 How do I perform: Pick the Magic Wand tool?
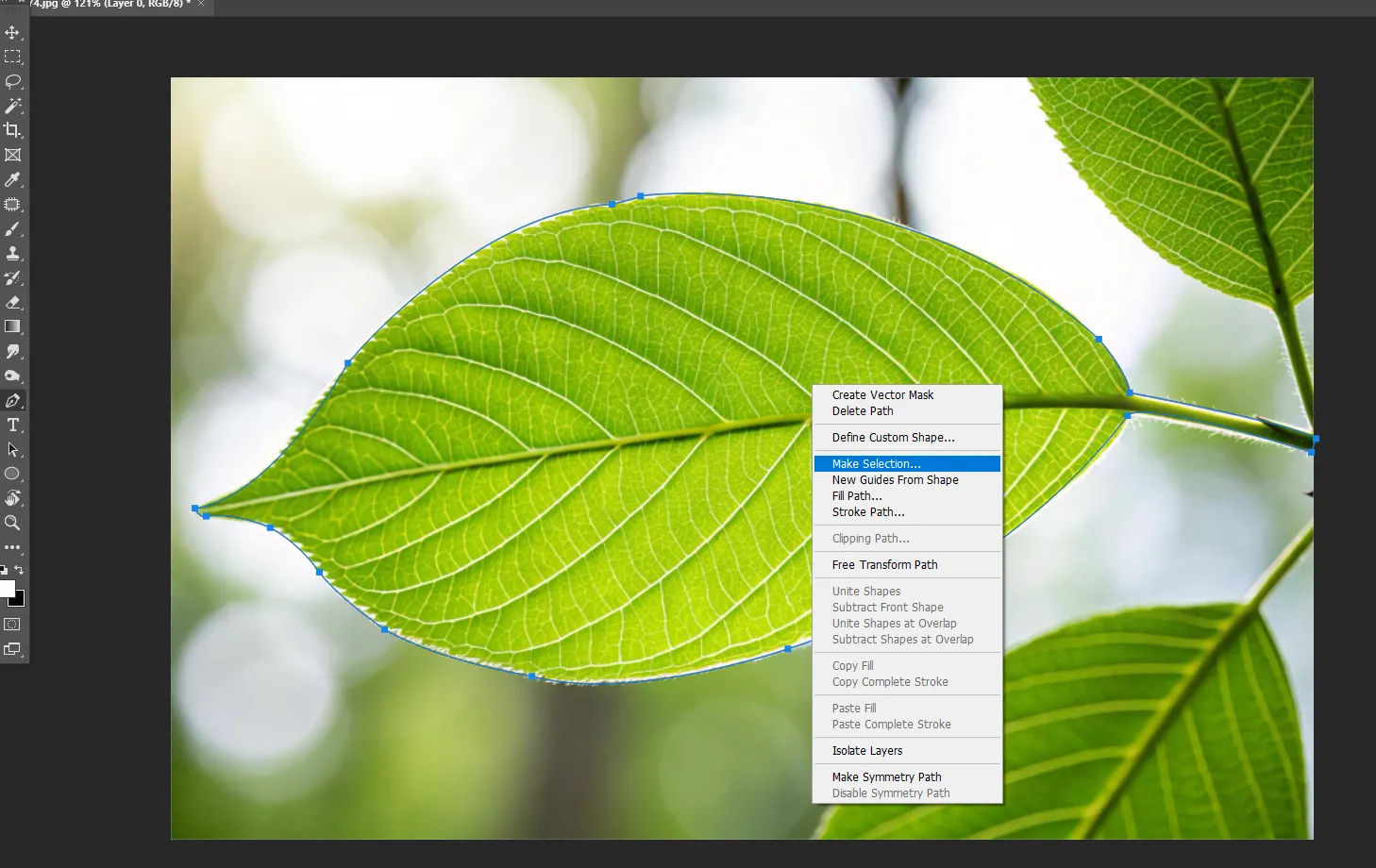[12, 106]
